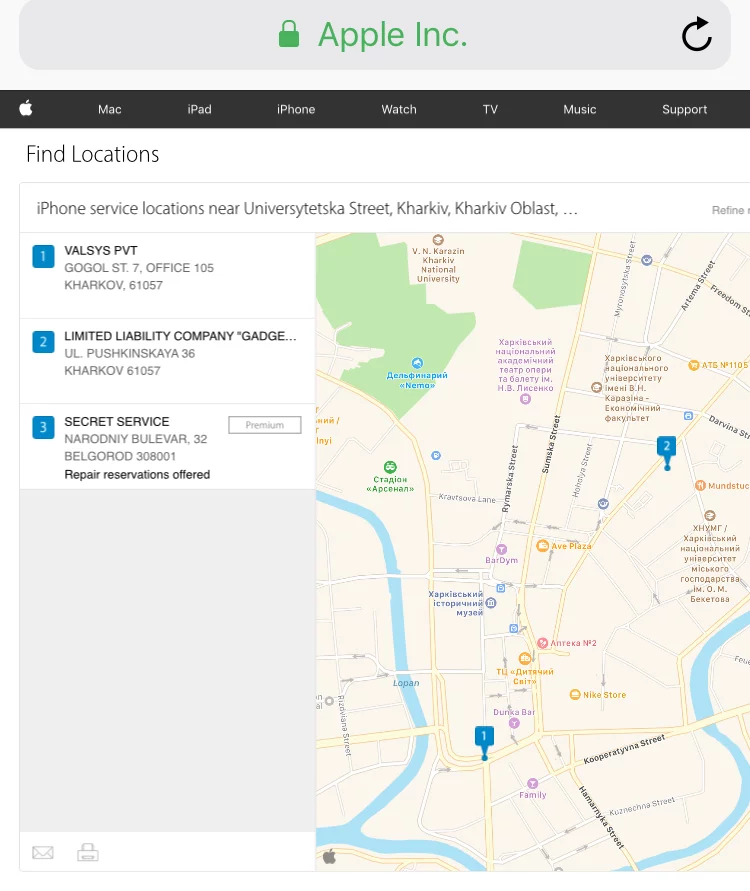Click the printer icon
This screenshot has height=891, width=750.
click(88, 853)
